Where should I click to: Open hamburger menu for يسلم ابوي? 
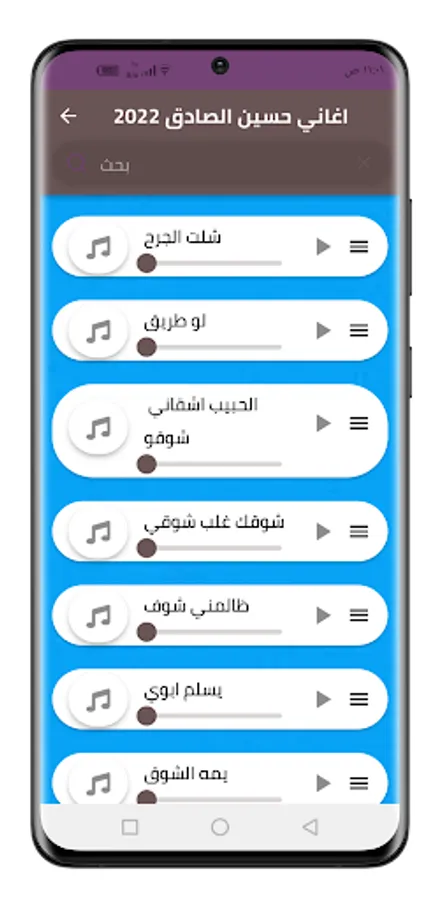(359, 699)
